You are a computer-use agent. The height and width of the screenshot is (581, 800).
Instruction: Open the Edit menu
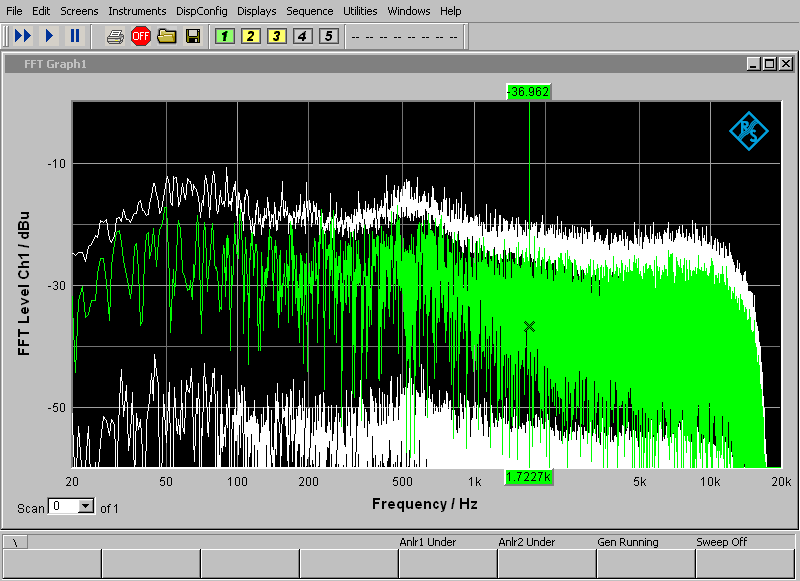pyautogui.click(x=41, y=11)
